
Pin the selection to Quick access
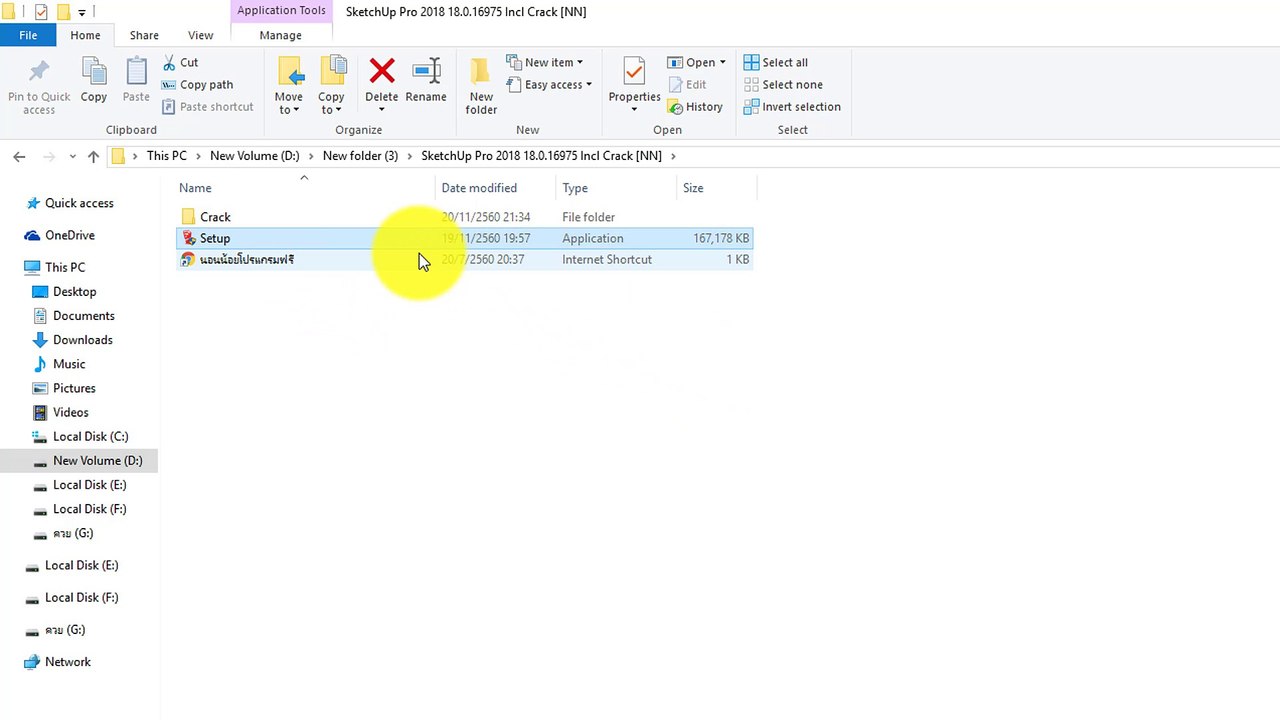pyautogui.click(x=39, y=86)
